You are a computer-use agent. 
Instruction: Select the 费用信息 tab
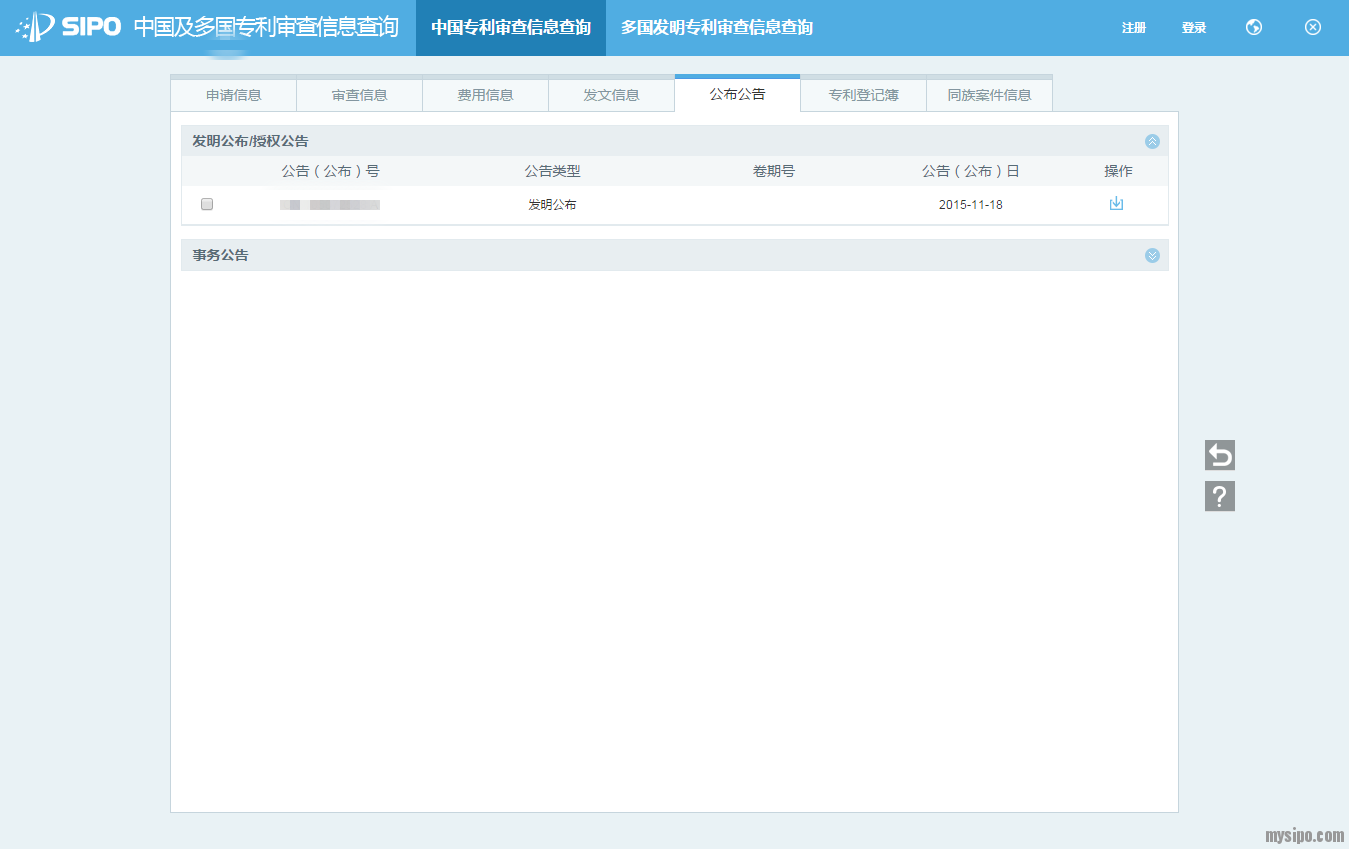(x=486, y=95)
